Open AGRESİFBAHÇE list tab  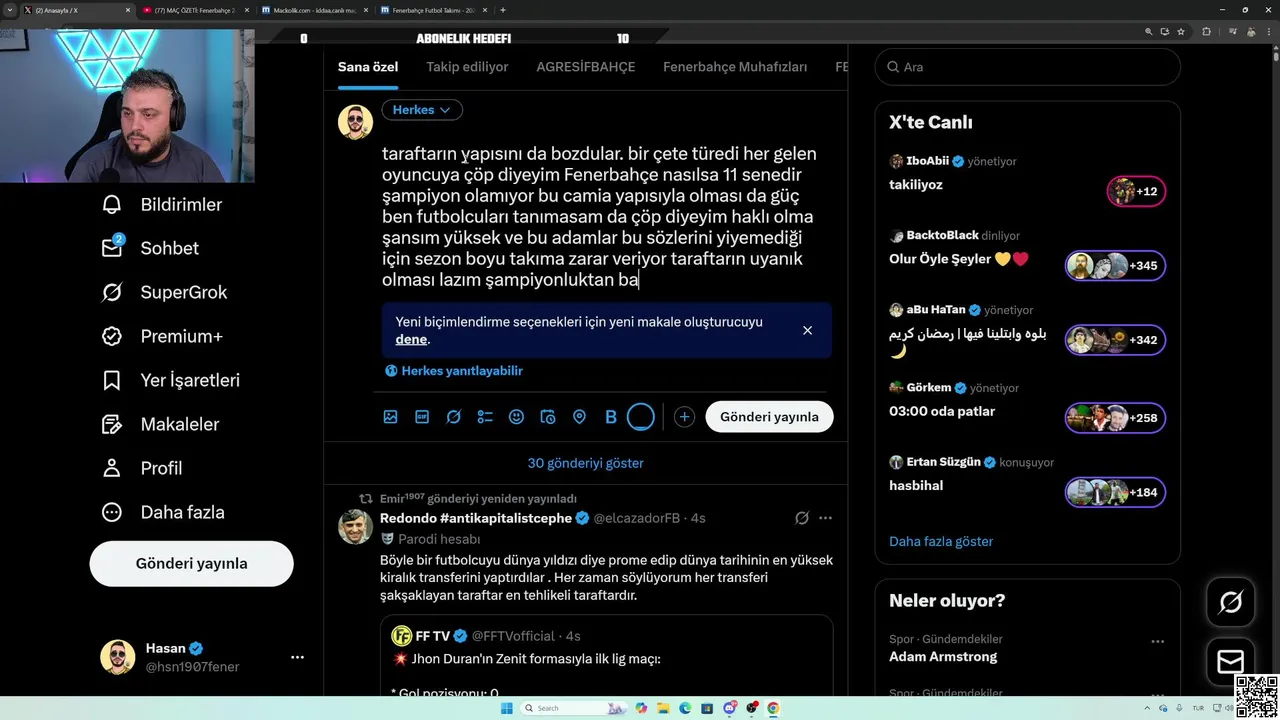coord(586,67)
